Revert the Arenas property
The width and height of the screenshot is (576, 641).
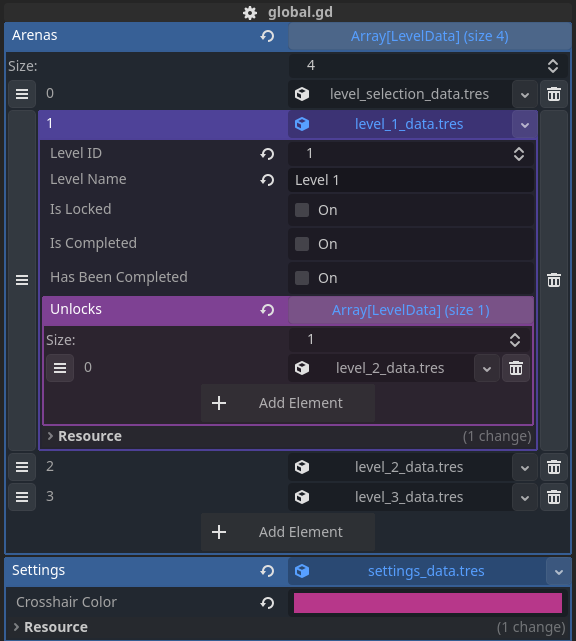[x=267, y=36]
